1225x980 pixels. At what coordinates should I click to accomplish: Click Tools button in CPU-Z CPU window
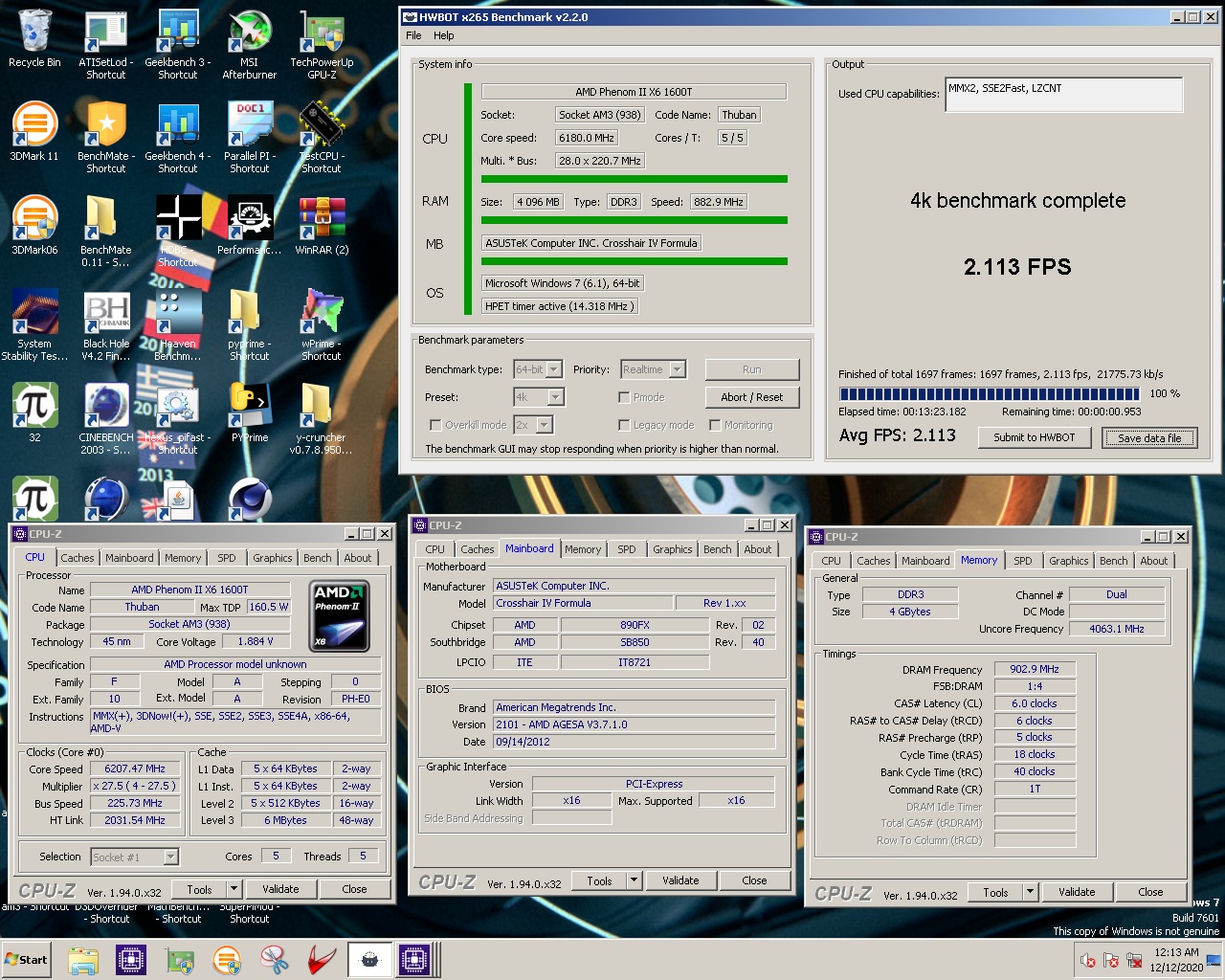(200, 889)
